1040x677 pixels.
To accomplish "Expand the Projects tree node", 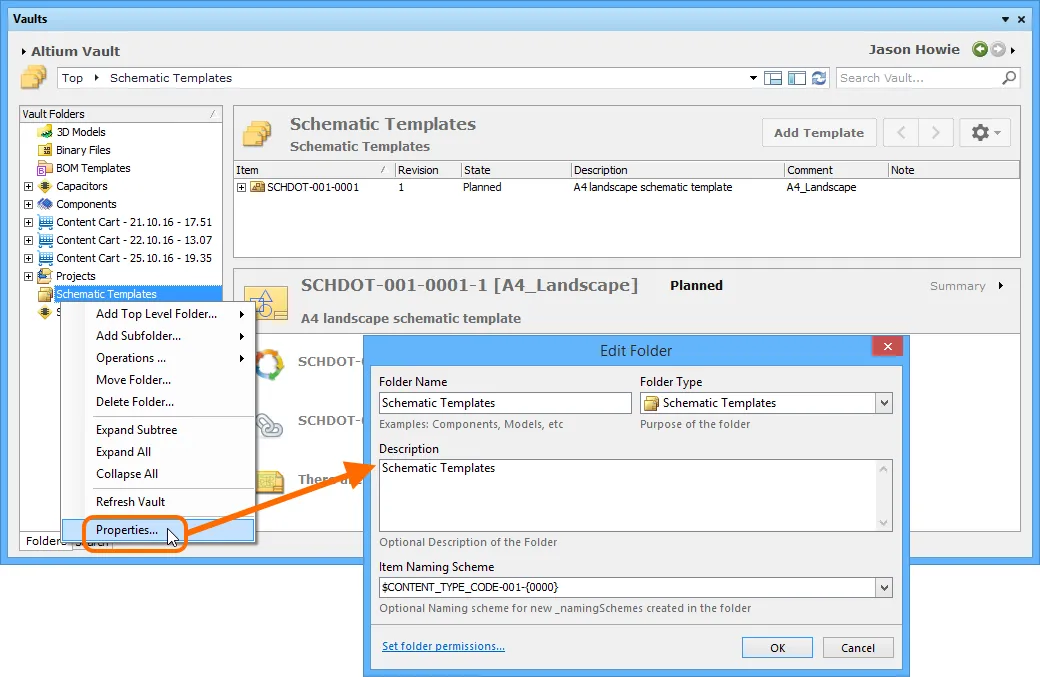I will point(29,276).
